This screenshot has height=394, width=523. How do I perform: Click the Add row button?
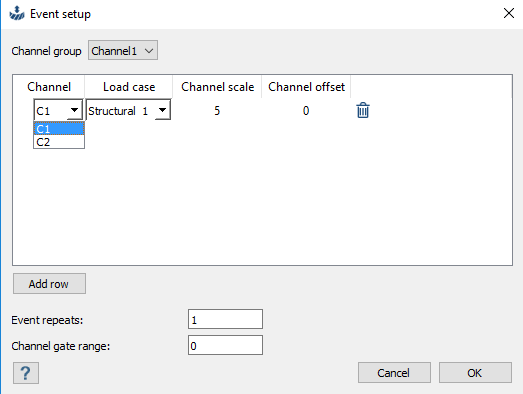(x=49, y=284)
